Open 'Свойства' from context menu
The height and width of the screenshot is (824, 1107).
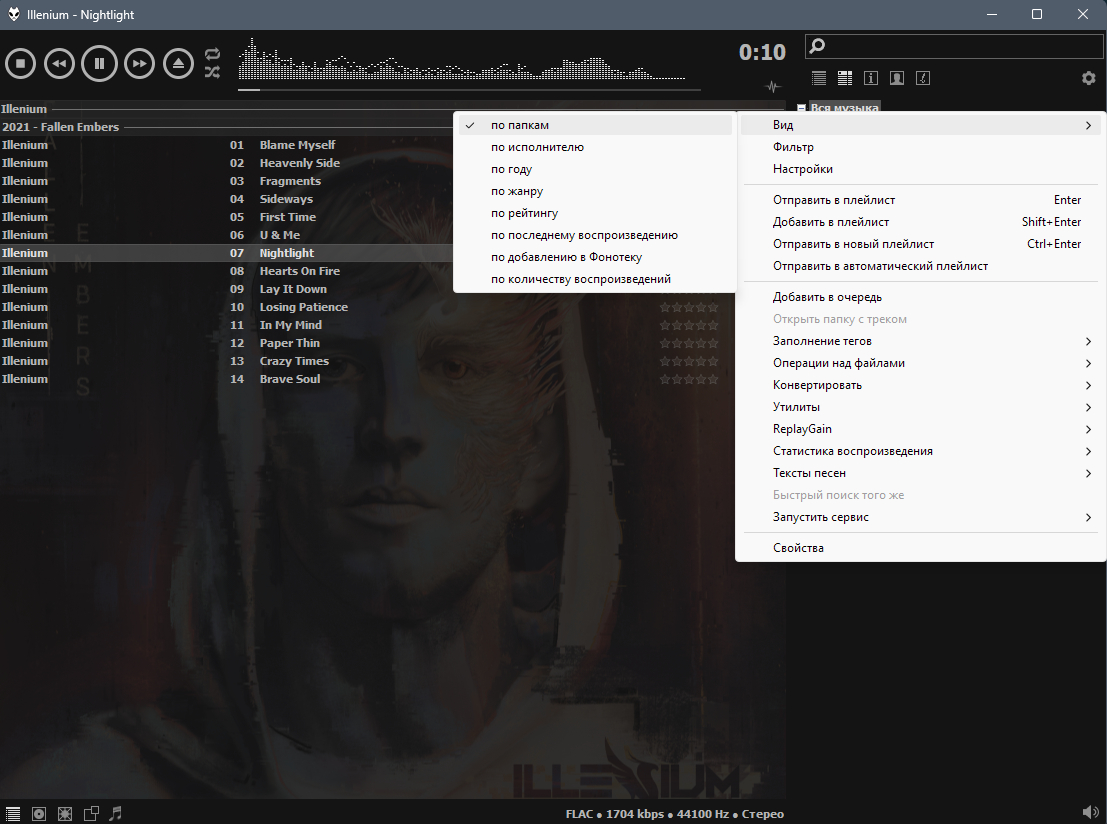921,548
